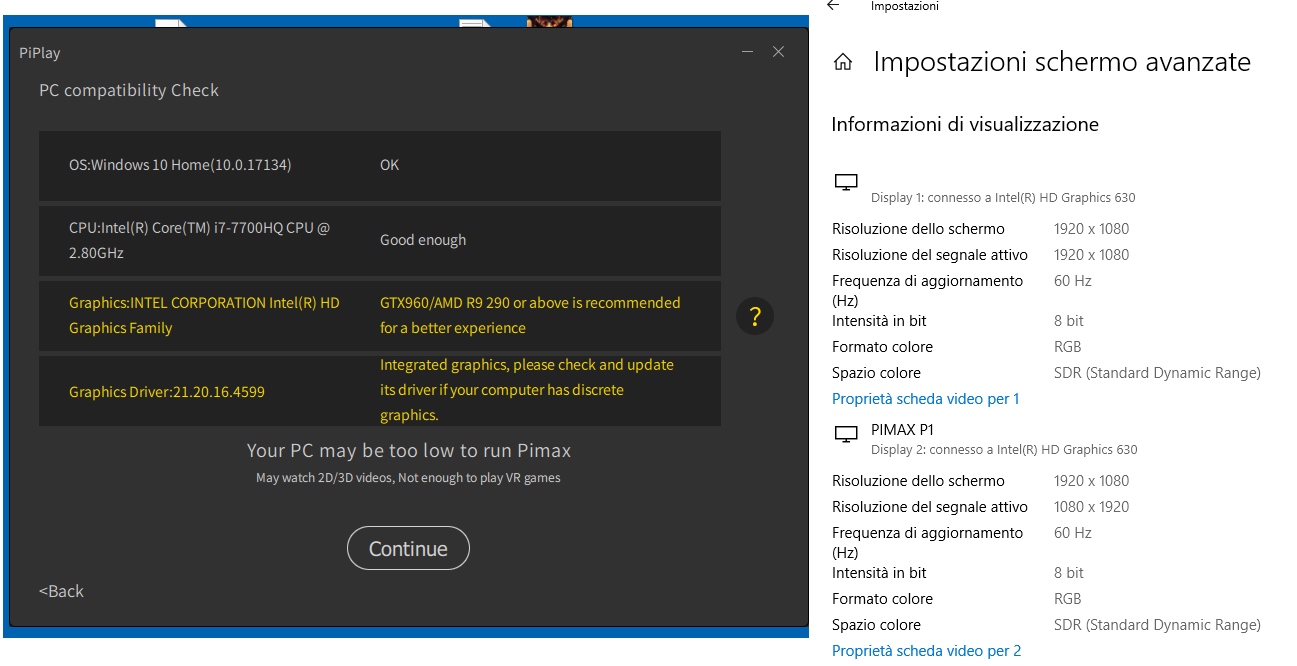Click PIMAX P1's Risoluzione del segnale attivo label
Screen dimensions: 1297x666
930,507
